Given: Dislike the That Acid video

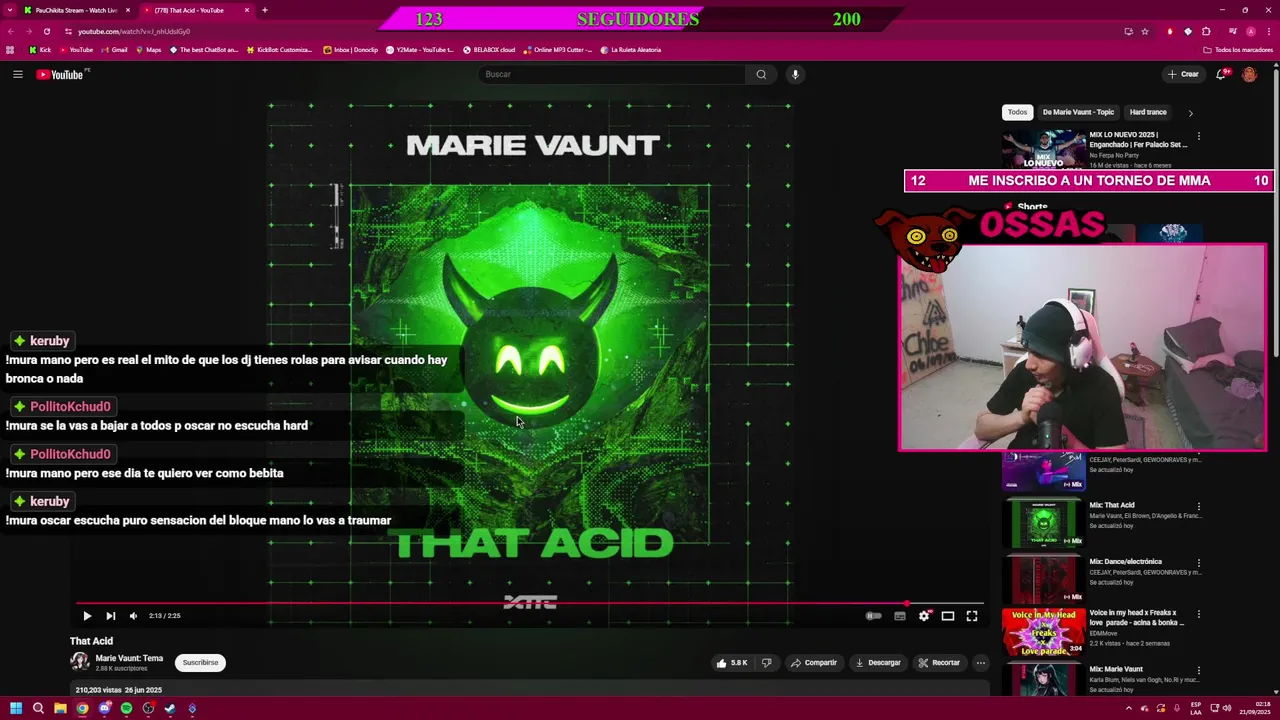Looking at the screenshot, I should tap(767, 662).
